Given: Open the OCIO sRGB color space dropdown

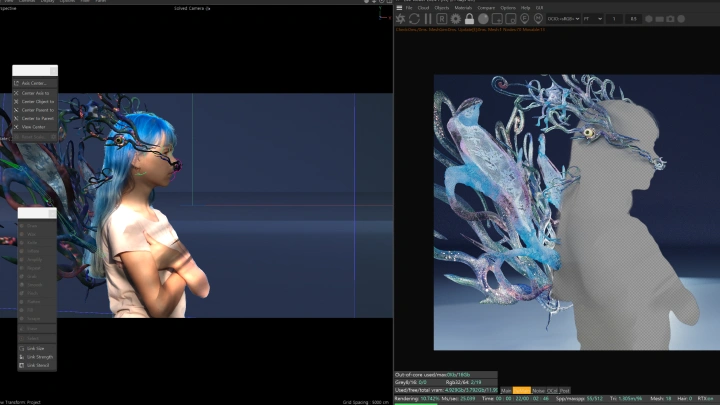Looking at the screenshot, I should point(565,19).
